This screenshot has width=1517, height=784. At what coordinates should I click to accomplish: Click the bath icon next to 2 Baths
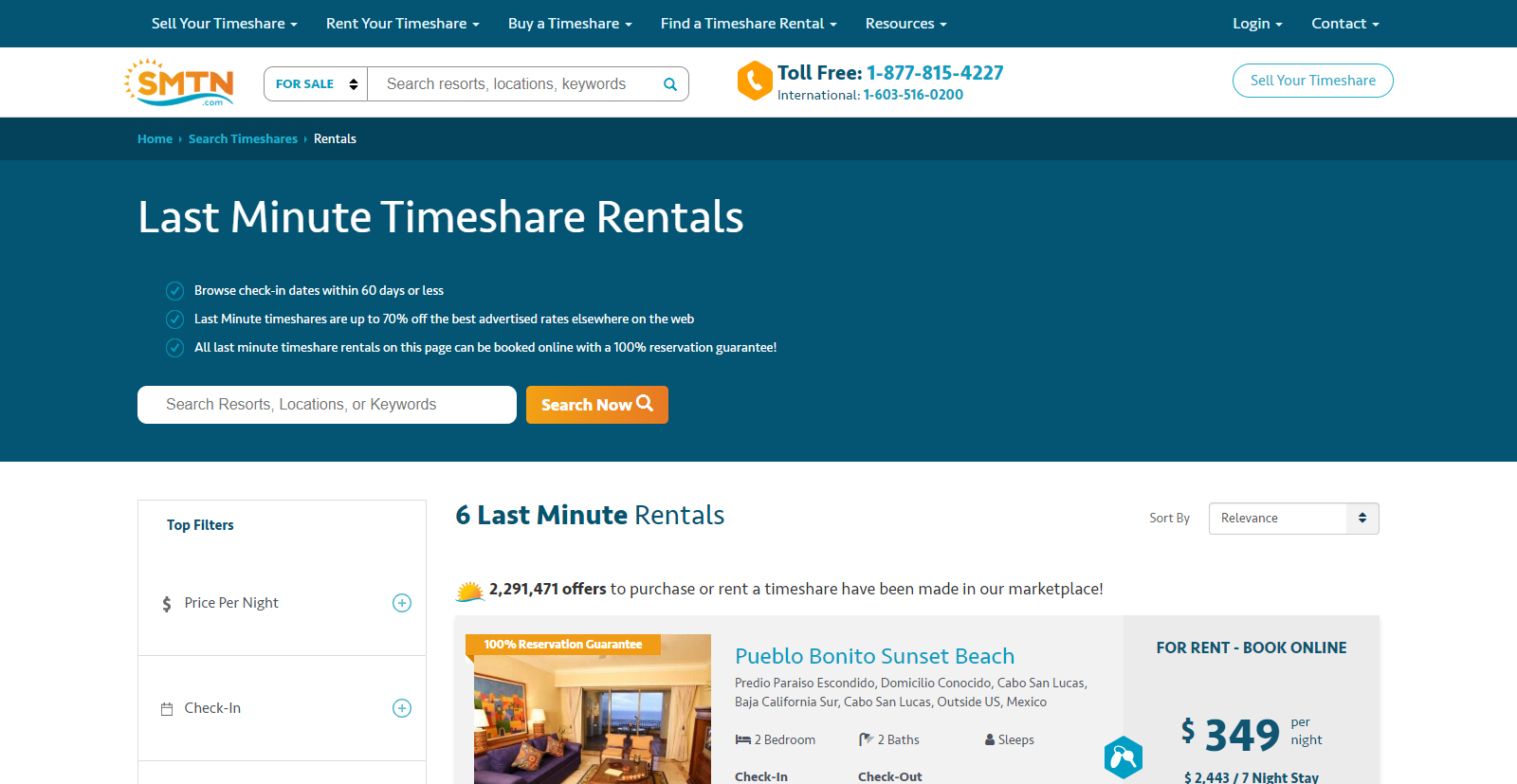[x=866, y=739]
